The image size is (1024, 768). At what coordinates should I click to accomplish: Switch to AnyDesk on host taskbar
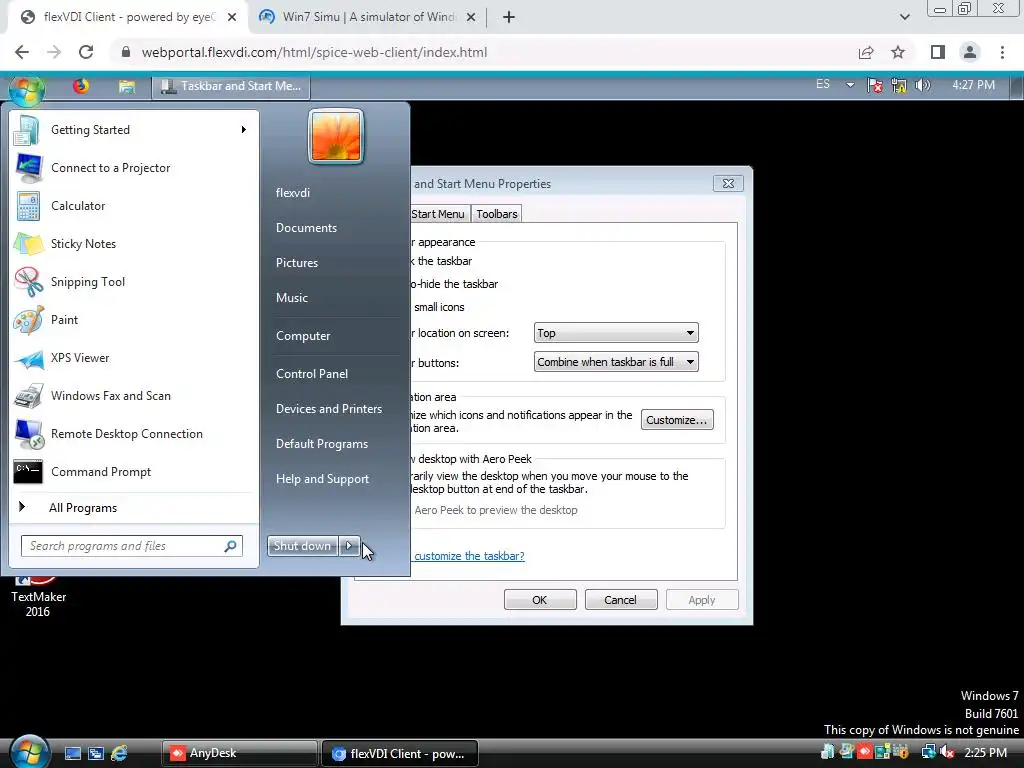pyautogui.click(x=239, y=753)
